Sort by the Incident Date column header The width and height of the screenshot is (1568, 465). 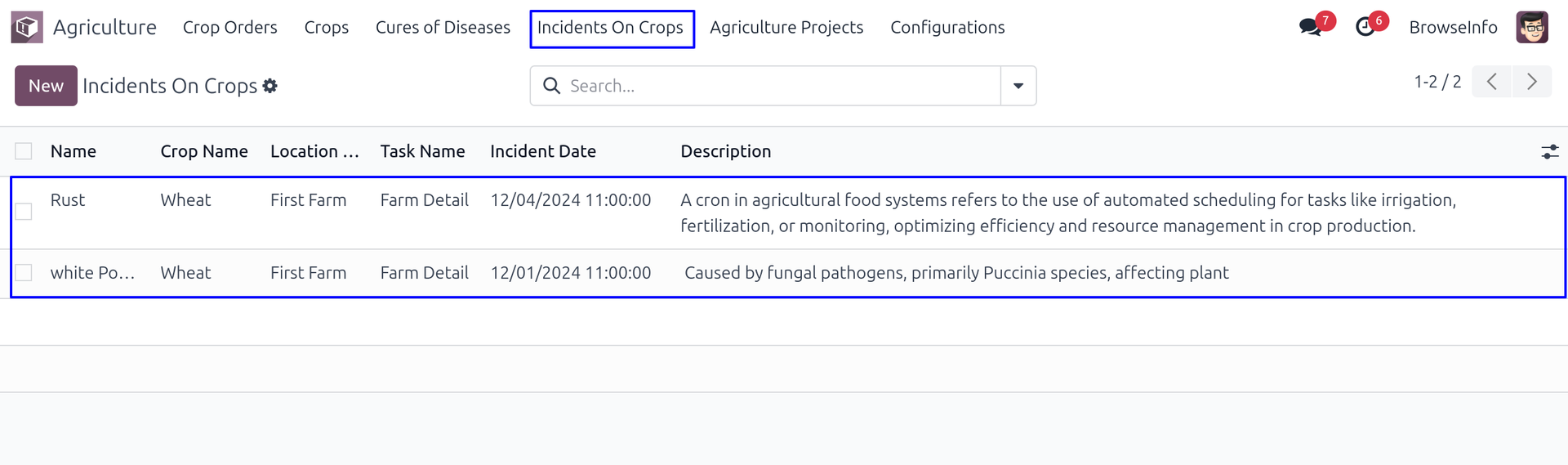[x=542, y=151]
